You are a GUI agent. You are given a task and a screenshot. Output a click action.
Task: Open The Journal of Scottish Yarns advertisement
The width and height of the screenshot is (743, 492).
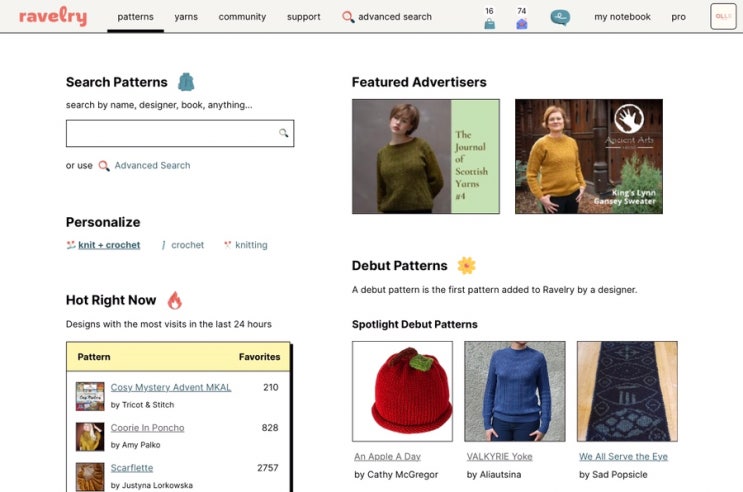click(x=426, y=156)
